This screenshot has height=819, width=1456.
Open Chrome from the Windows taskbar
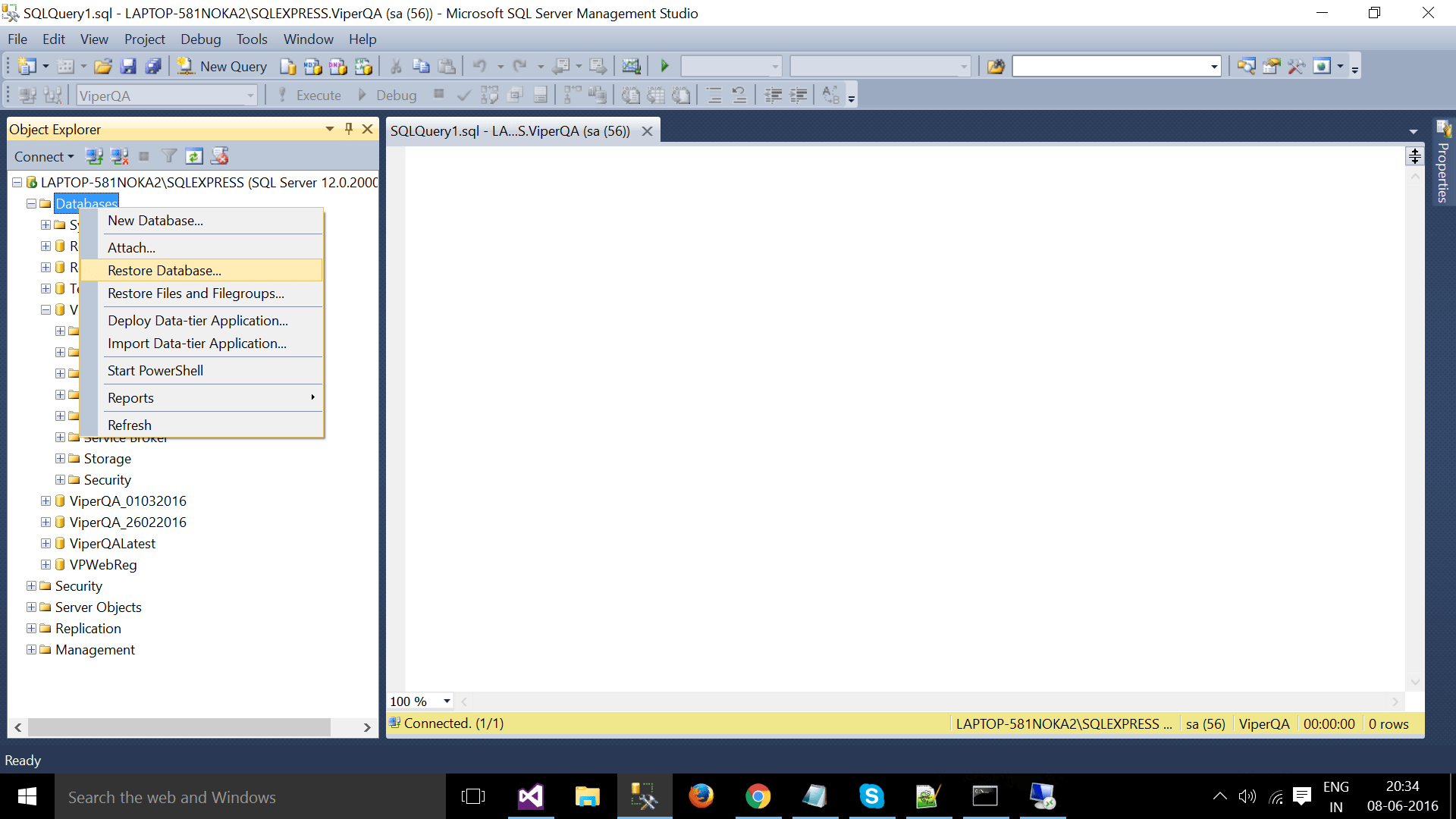click(x=758, y=796)
